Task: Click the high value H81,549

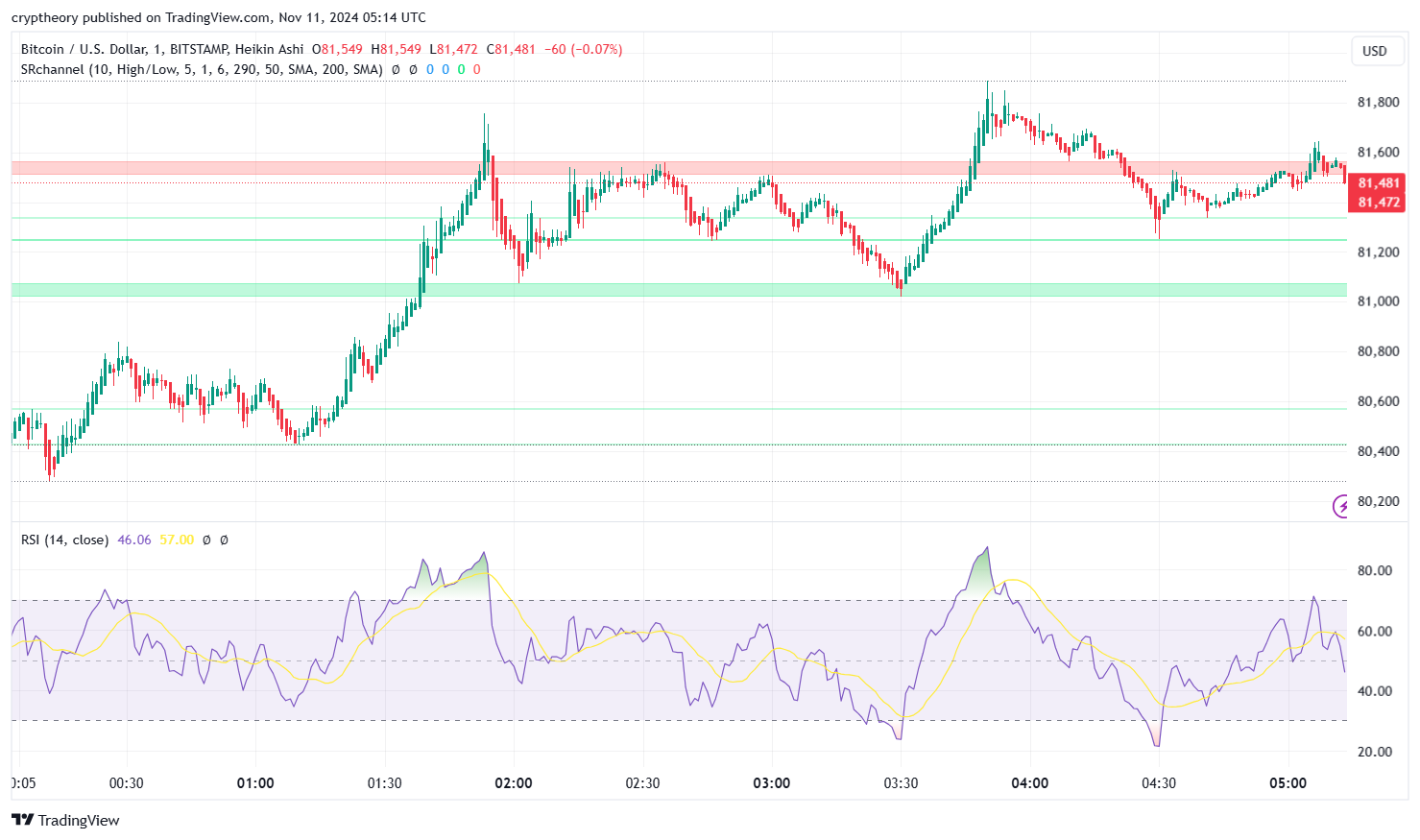Action: tap(397, 49)
